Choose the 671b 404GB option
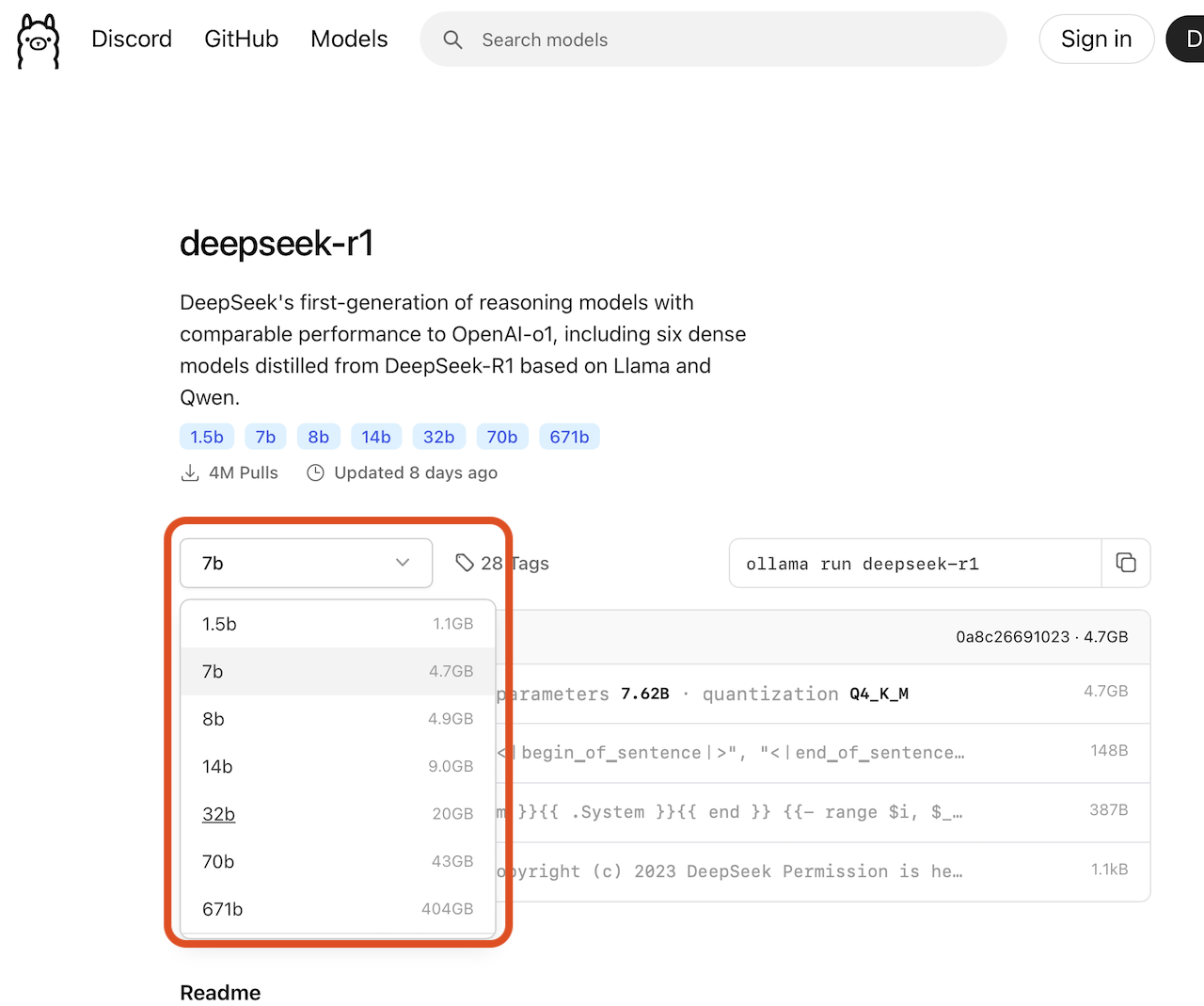Screen dimensions: 1204x1006 click(338, 909)
